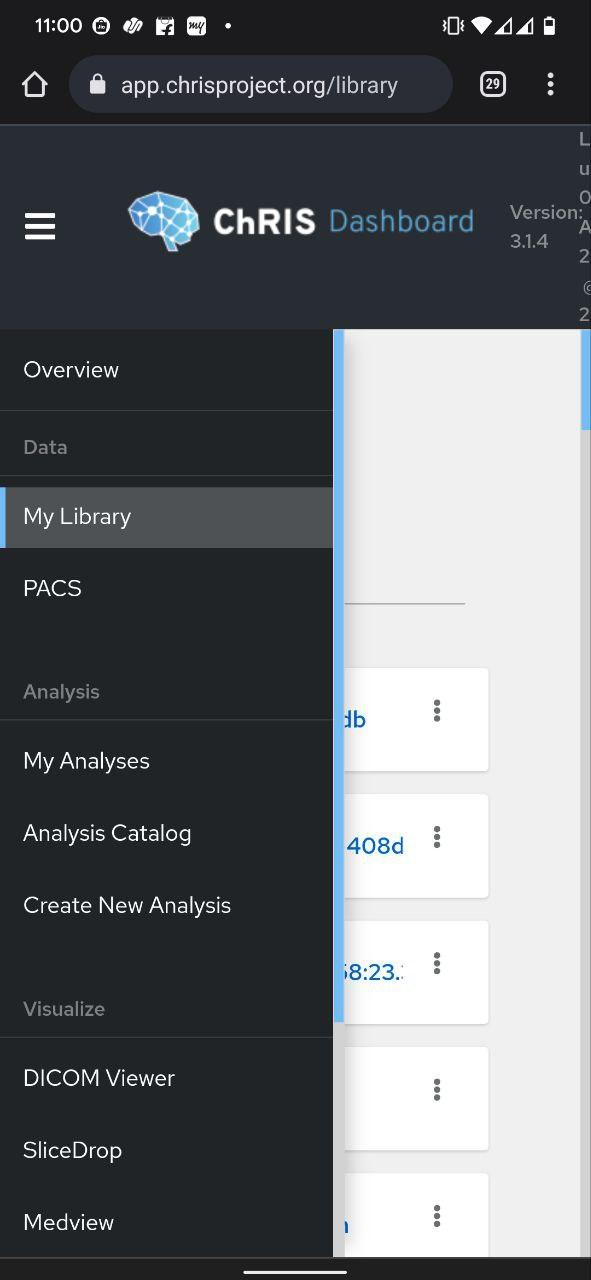
Task: Go to My Analyses
Action: 86,760
